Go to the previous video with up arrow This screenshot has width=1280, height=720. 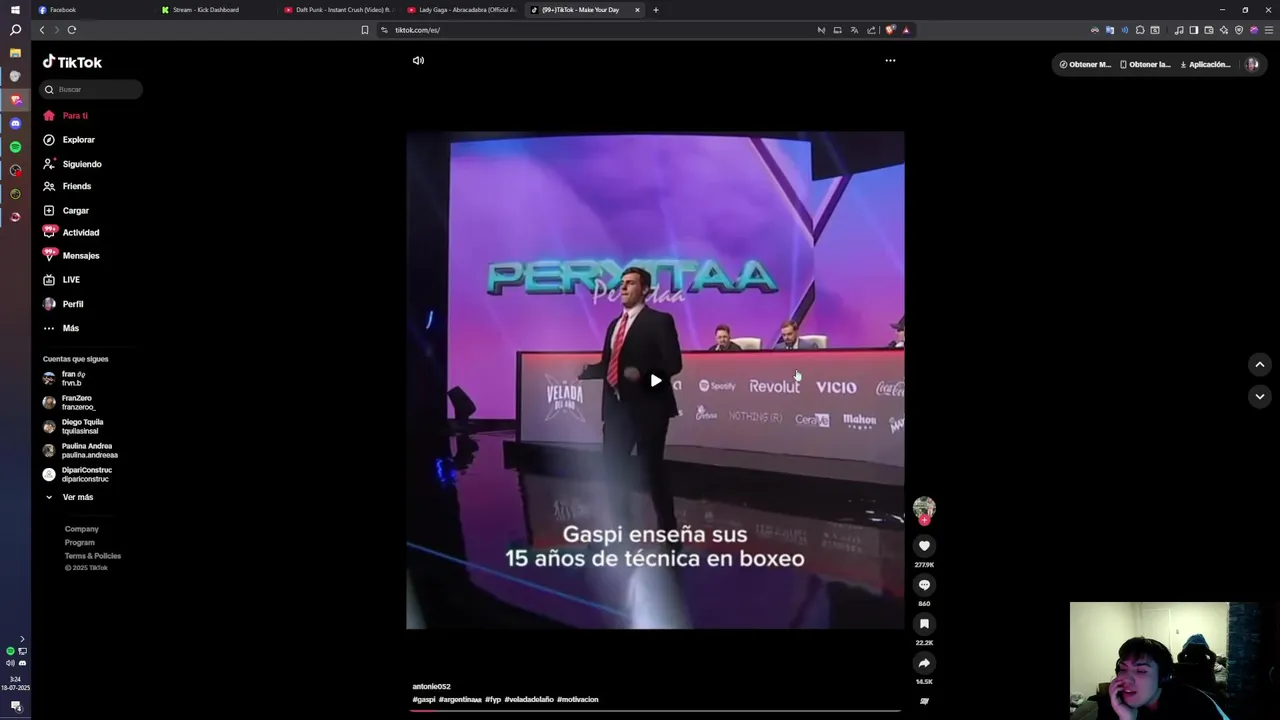coord(1260,365)
